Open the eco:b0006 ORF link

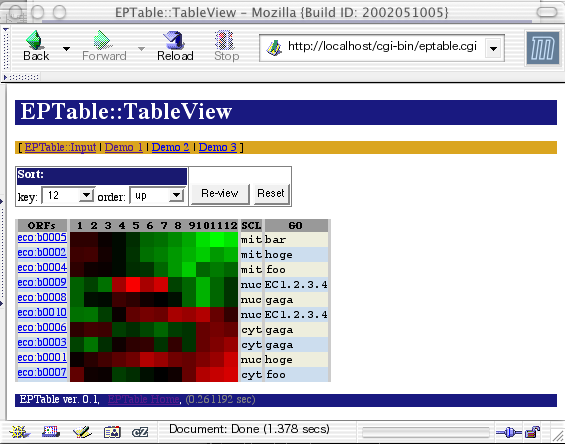click(42, 328)
